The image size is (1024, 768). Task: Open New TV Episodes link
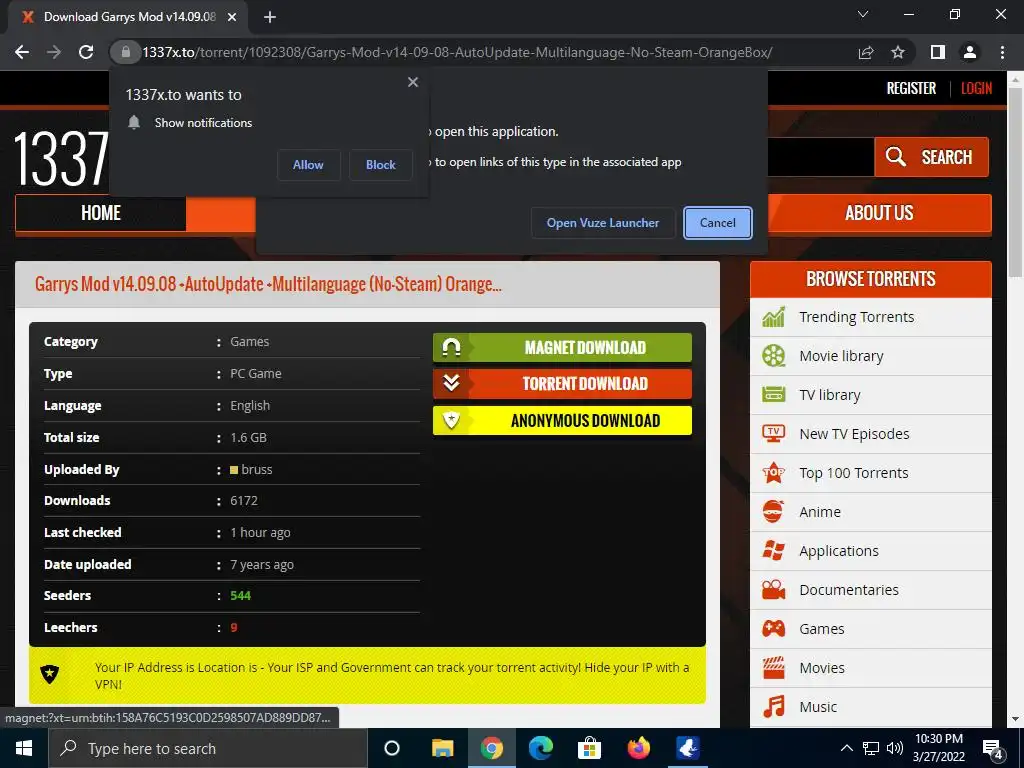pyautogui.click(x=854, y=434)
